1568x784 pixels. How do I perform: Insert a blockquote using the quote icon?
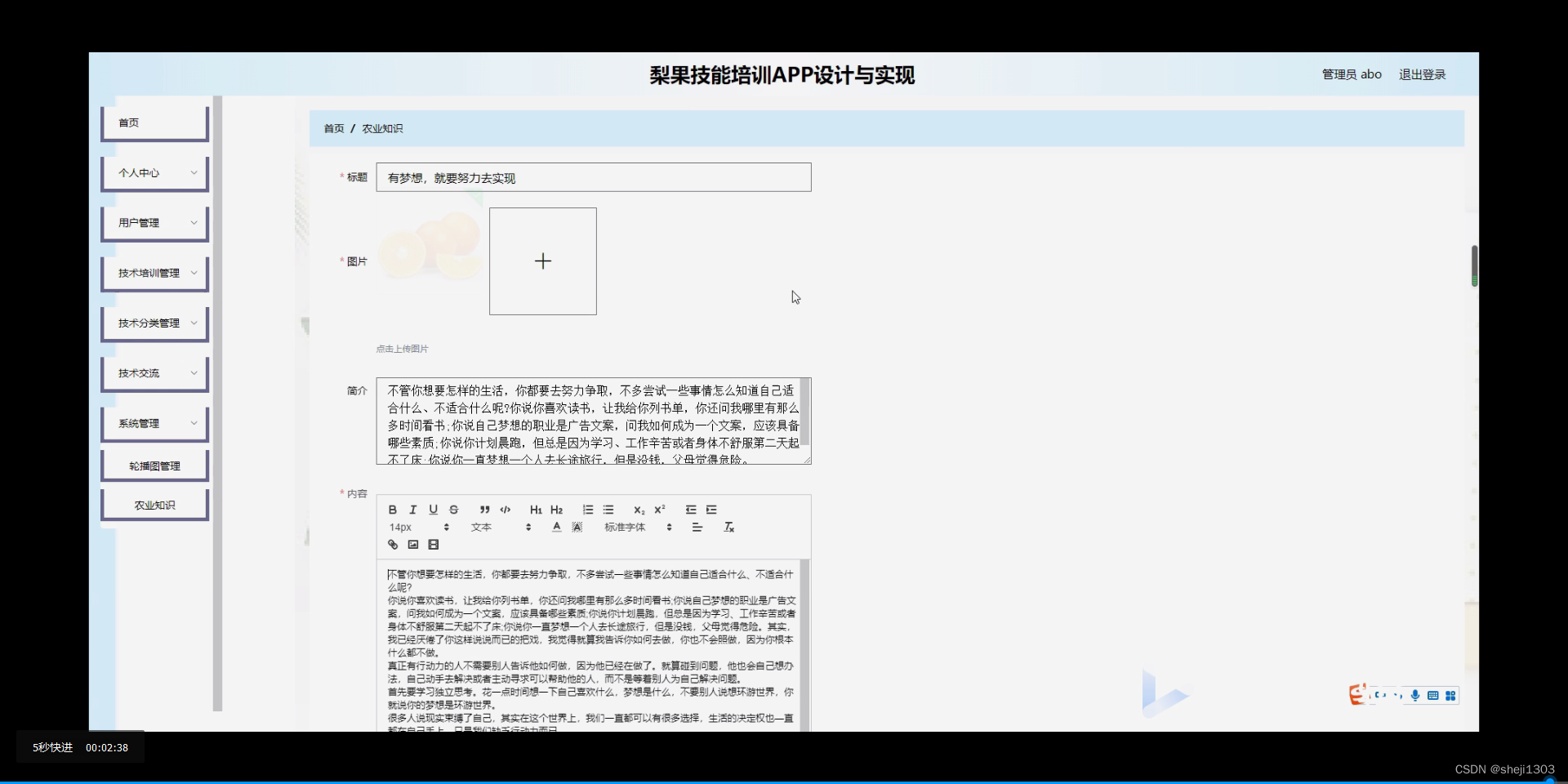point(483,510)
